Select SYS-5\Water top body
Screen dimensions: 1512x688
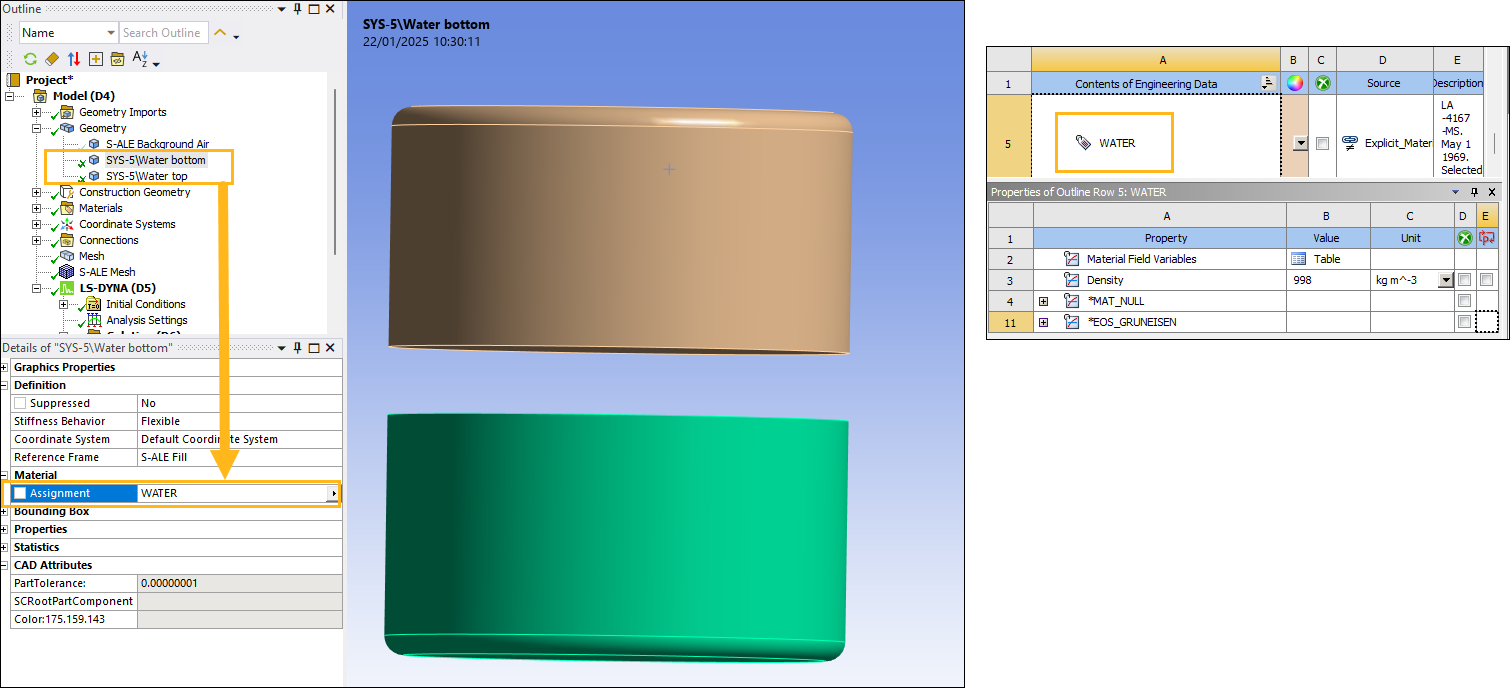[146, 176]
